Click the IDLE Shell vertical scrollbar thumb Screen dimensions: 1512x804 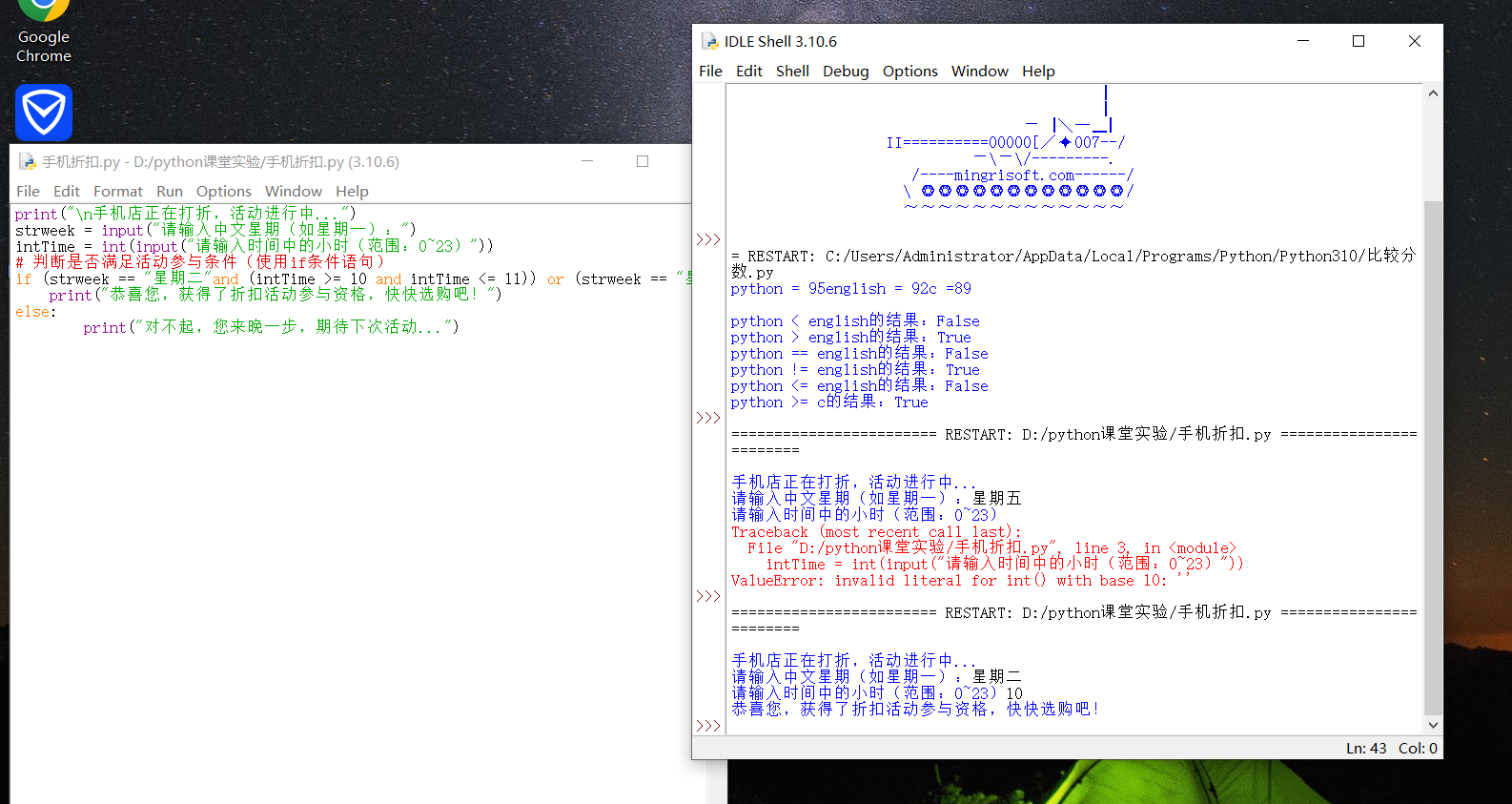1433,458
